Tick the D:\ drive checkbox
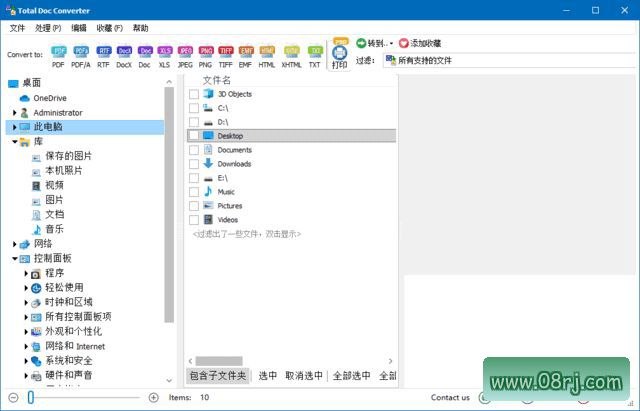 194,122
